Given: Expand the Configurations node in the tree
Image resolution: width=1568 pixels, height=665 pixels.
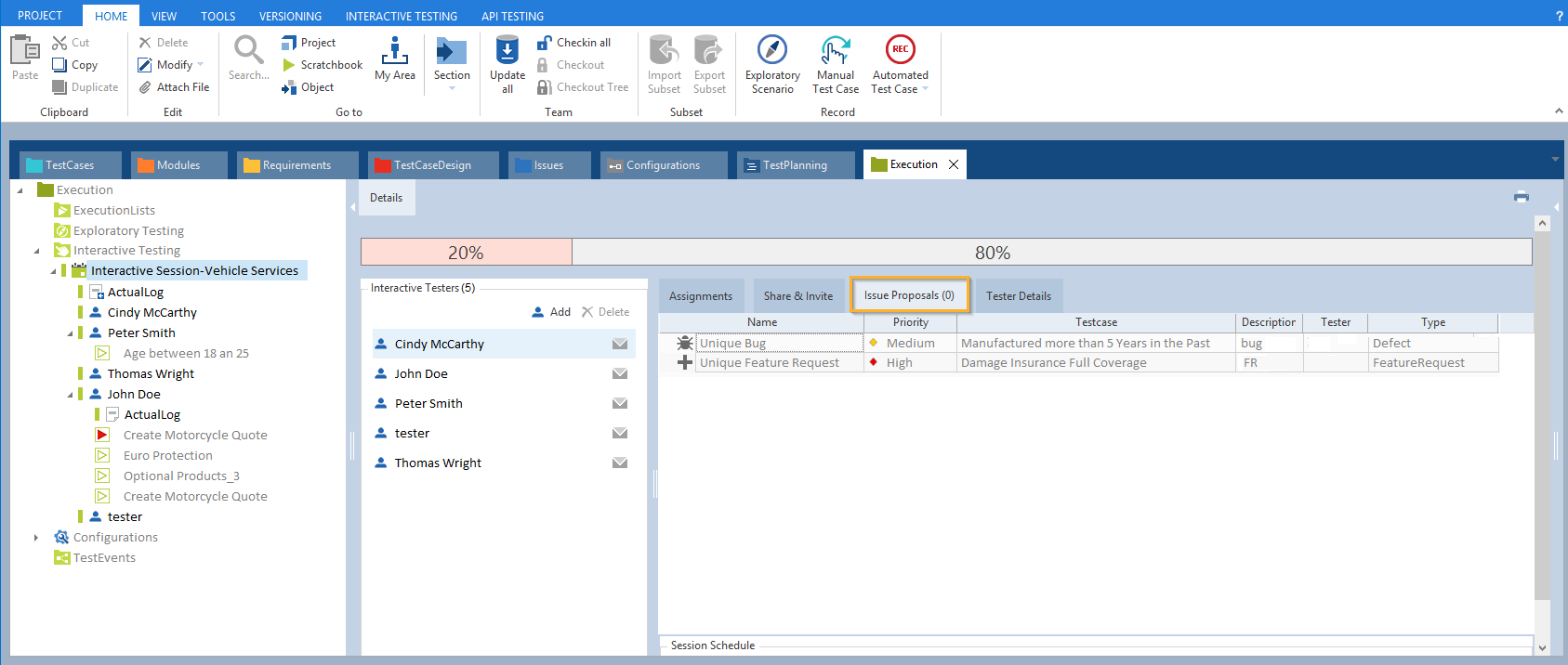Looking at the screenshot, I should click(36, 538).
